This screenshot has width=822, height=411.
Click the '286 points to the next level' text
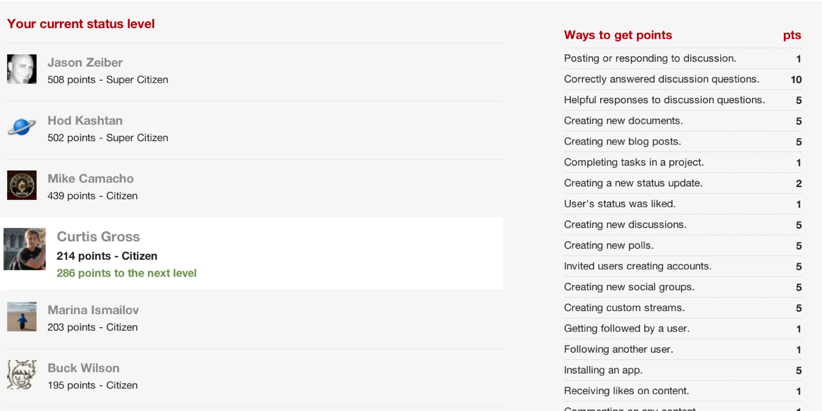click(126, 273)
